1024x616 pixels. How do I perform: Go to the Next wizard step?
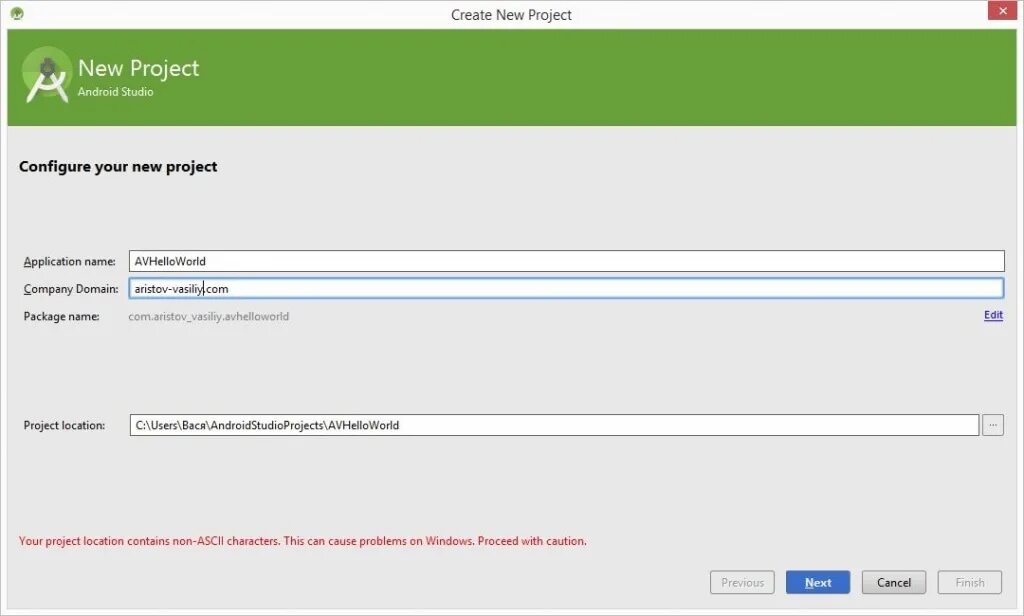coord(818,582)
